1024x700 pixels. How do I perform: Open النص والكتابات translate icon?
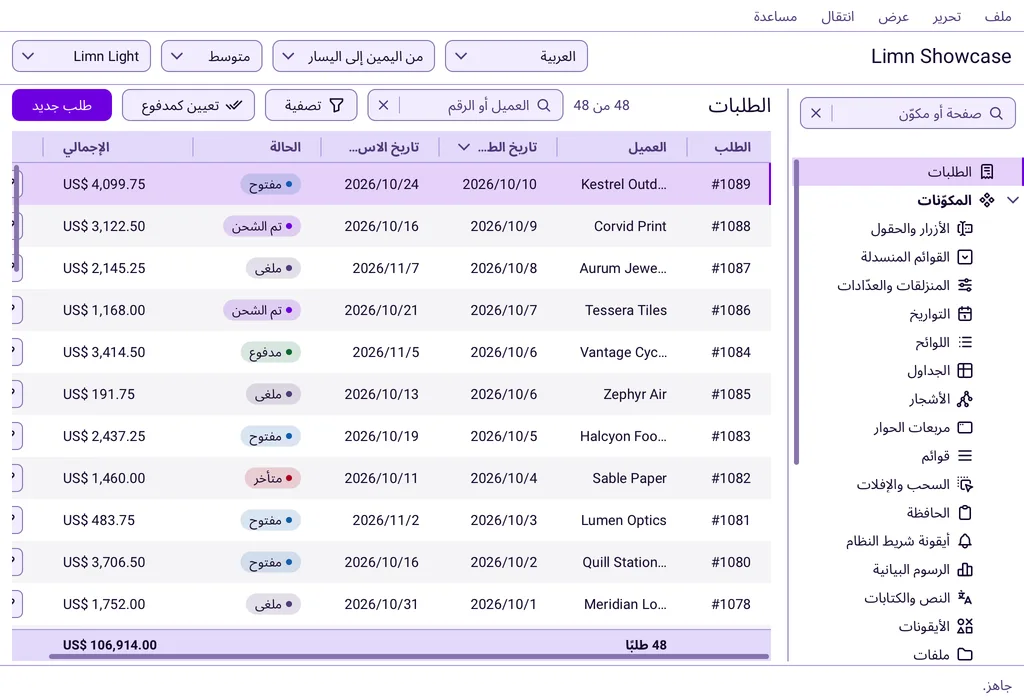pos(965,598)
